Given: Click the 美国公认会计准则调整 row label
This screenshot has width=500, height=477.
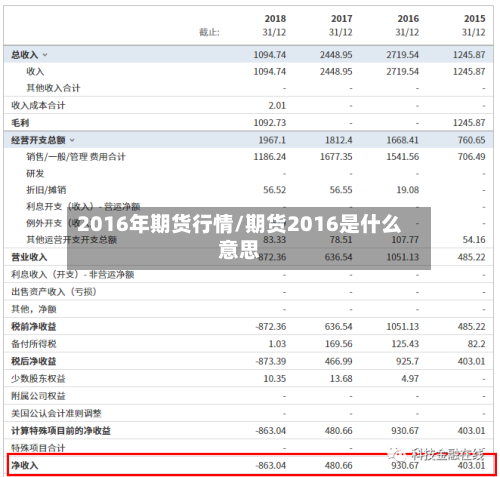Looking at the screenshot, I should pos(56,414).
